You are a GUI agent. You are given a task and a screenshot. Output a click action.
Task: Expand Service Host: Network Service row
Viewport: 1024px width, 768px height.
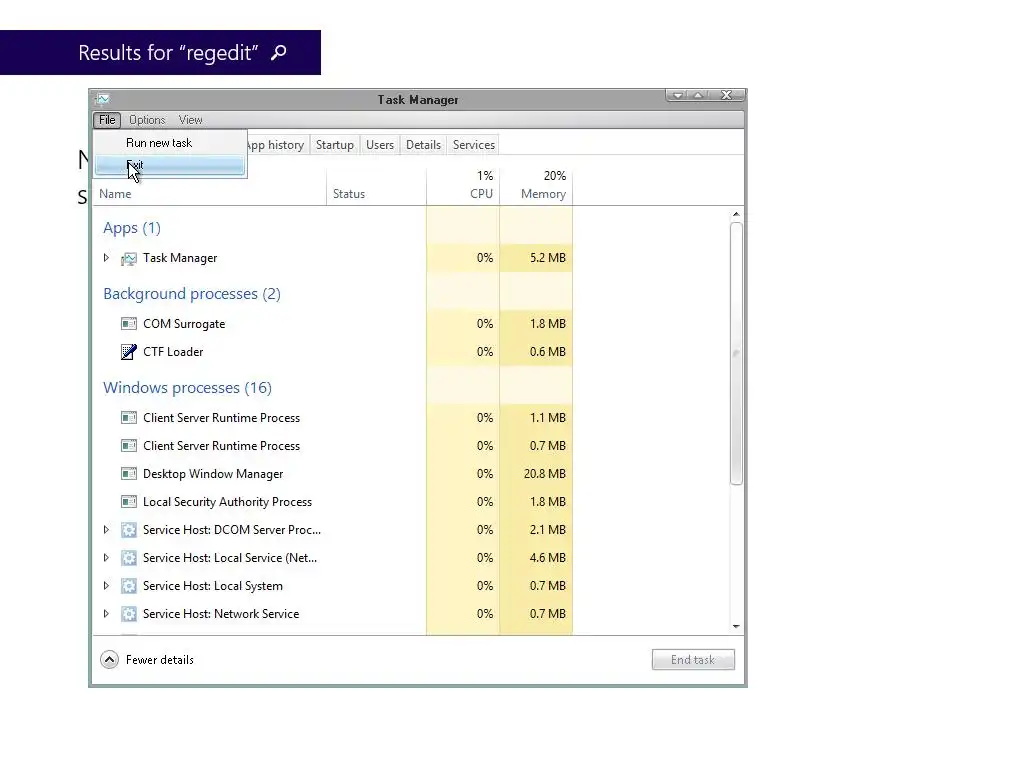106,614
